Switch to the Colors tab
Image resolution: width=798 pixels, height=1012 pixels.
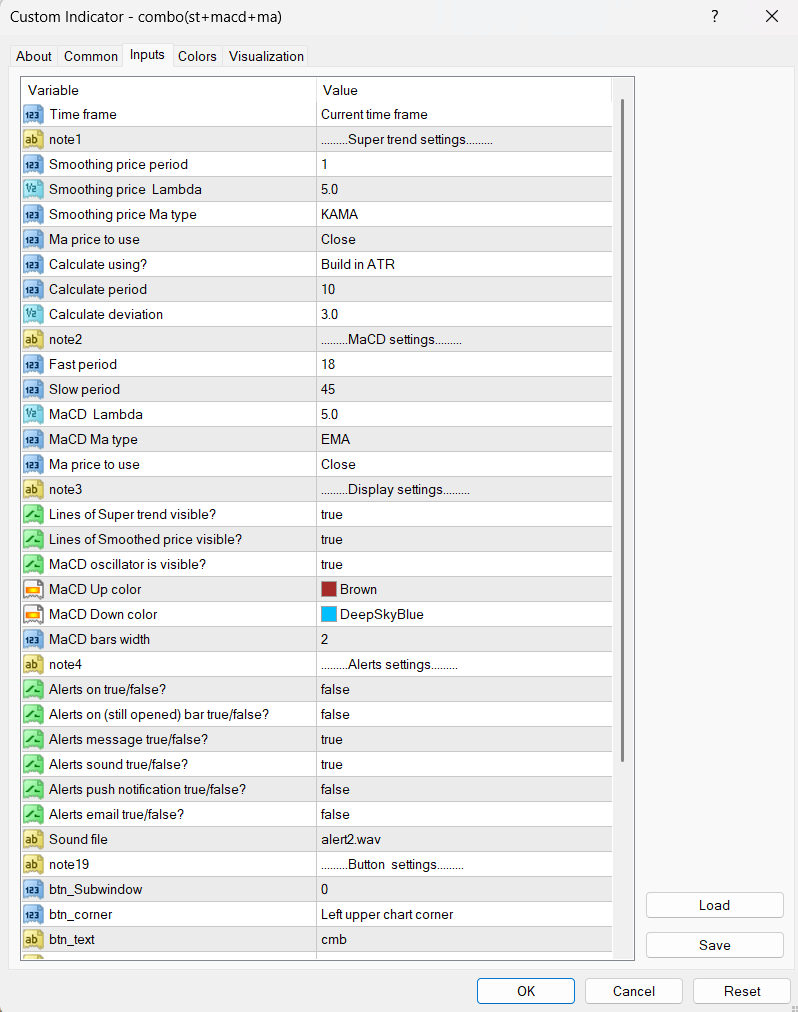pos(197,57)
